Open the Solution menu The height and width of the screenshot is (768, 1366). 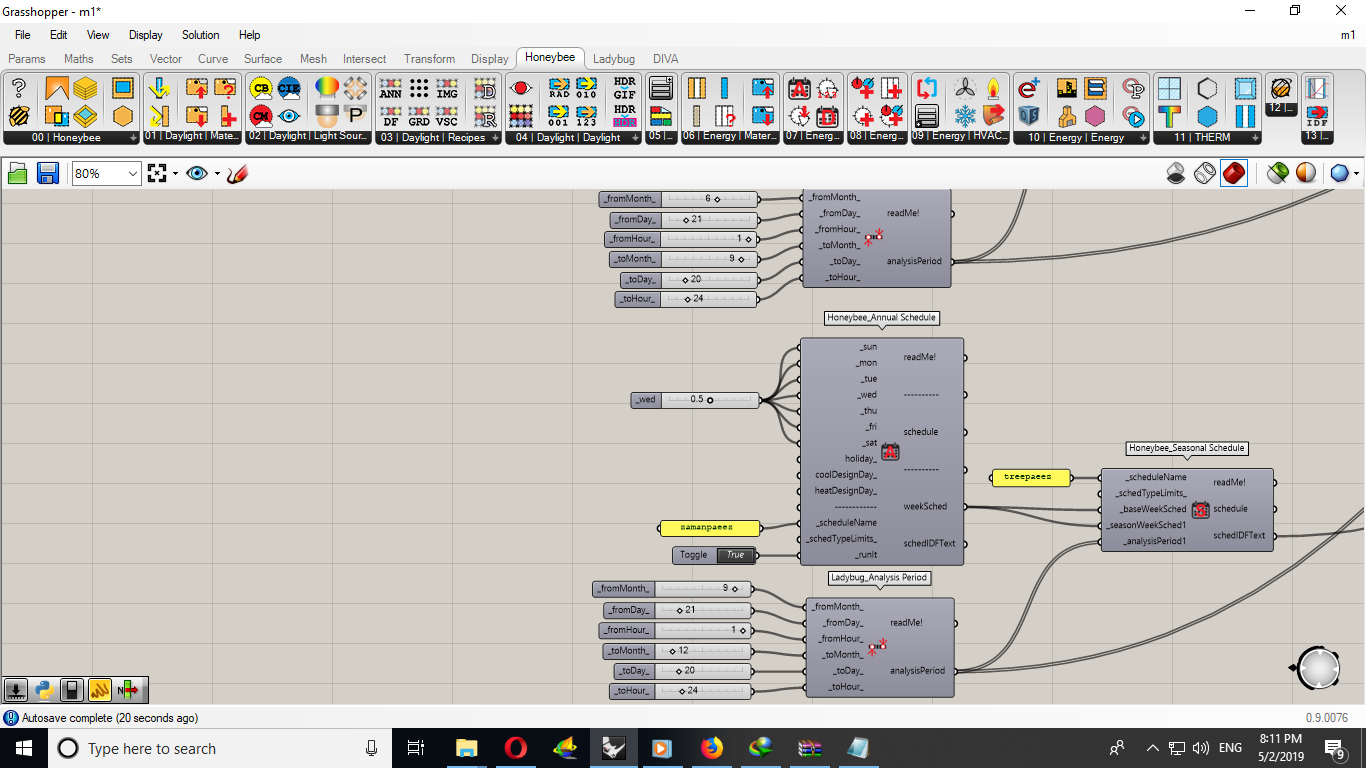pyautogui.click(x=200, y=35)
